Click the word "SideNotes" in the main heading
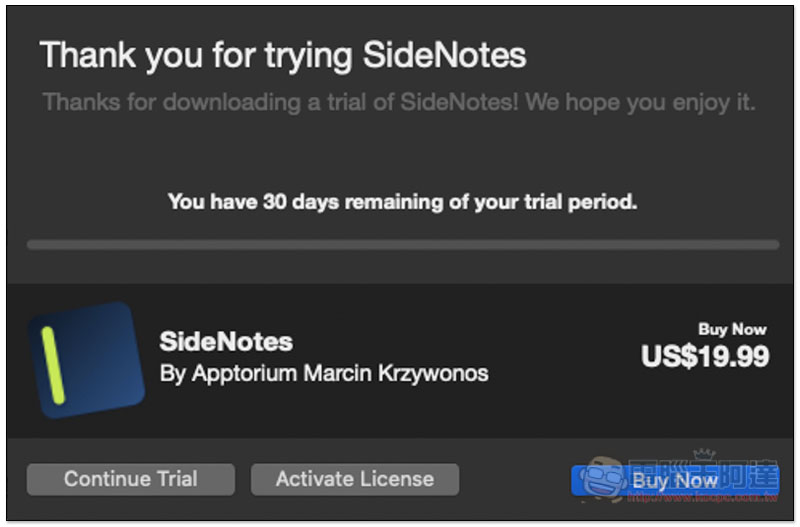800x527 pixels. (x=443, y=54)
